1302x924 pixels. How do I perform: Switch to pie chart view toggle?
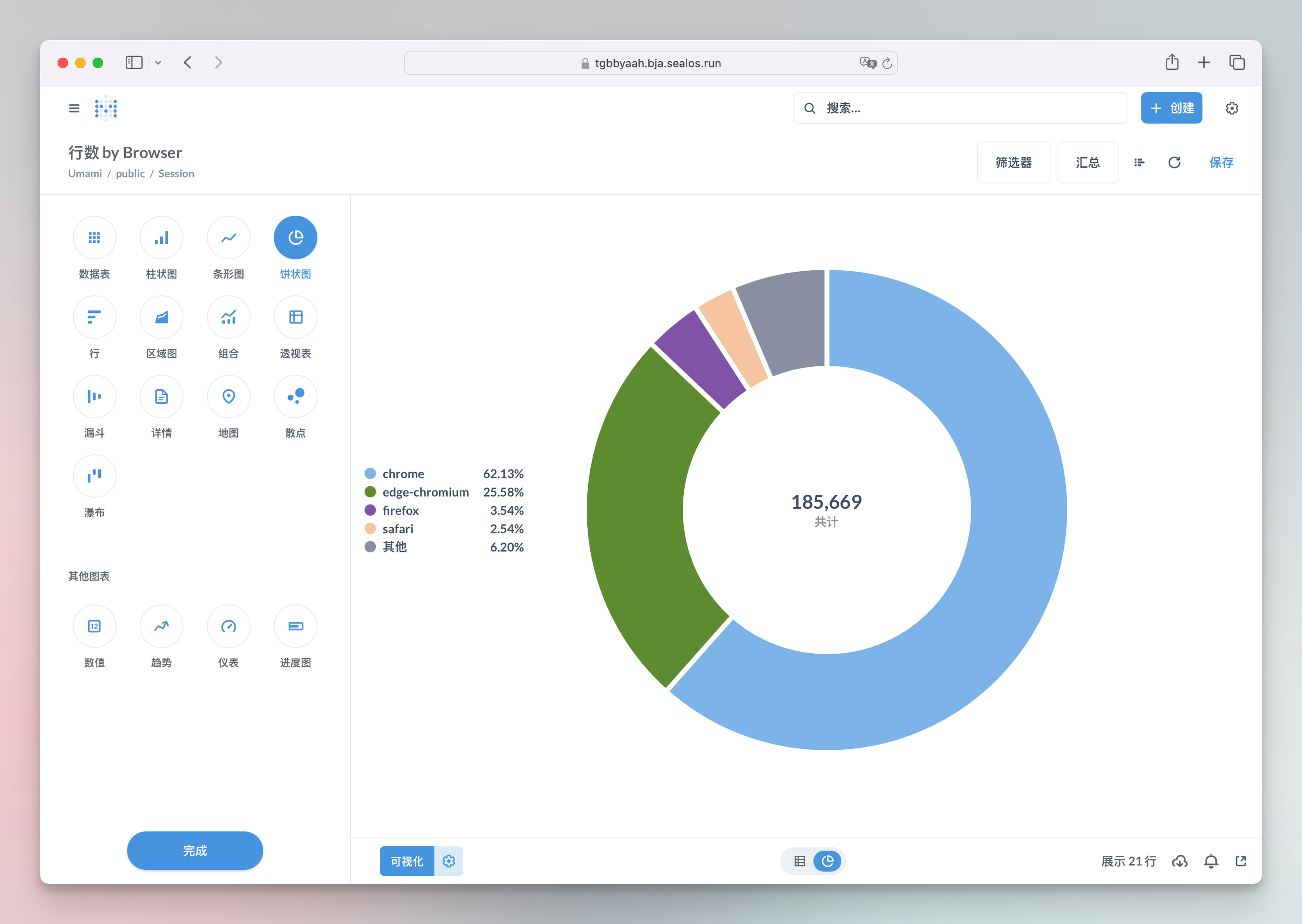pyautogui.click(x=828, y=861)
